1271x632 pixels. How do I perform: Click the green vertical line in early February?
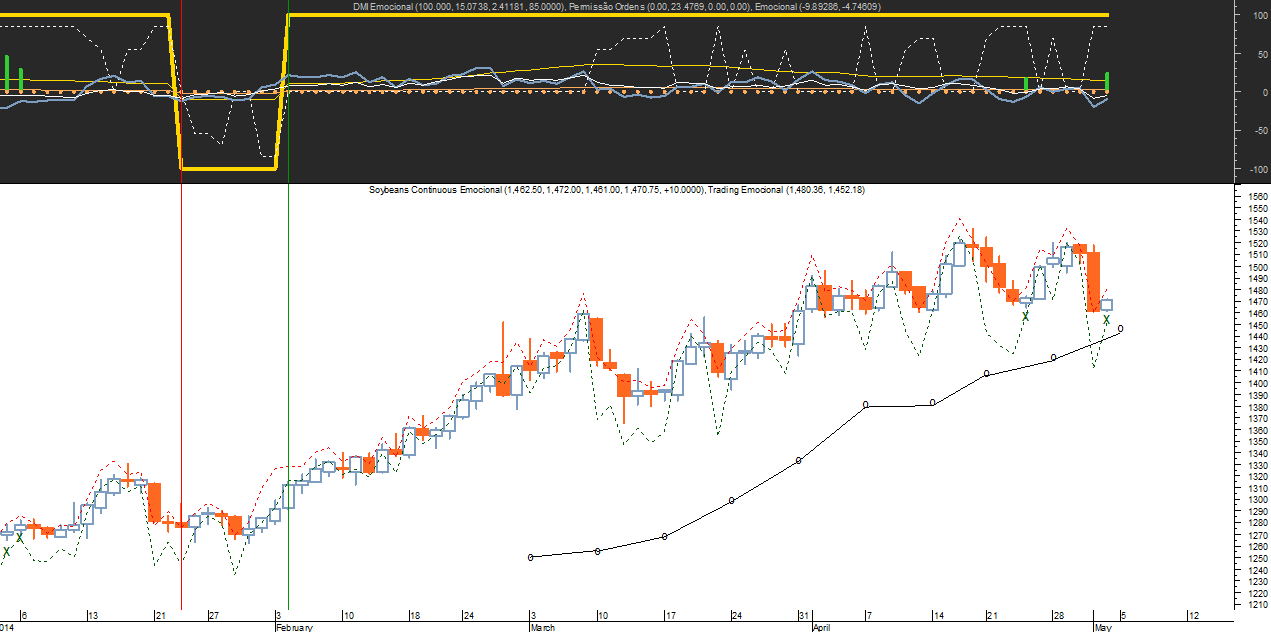(x=288, y=400)
